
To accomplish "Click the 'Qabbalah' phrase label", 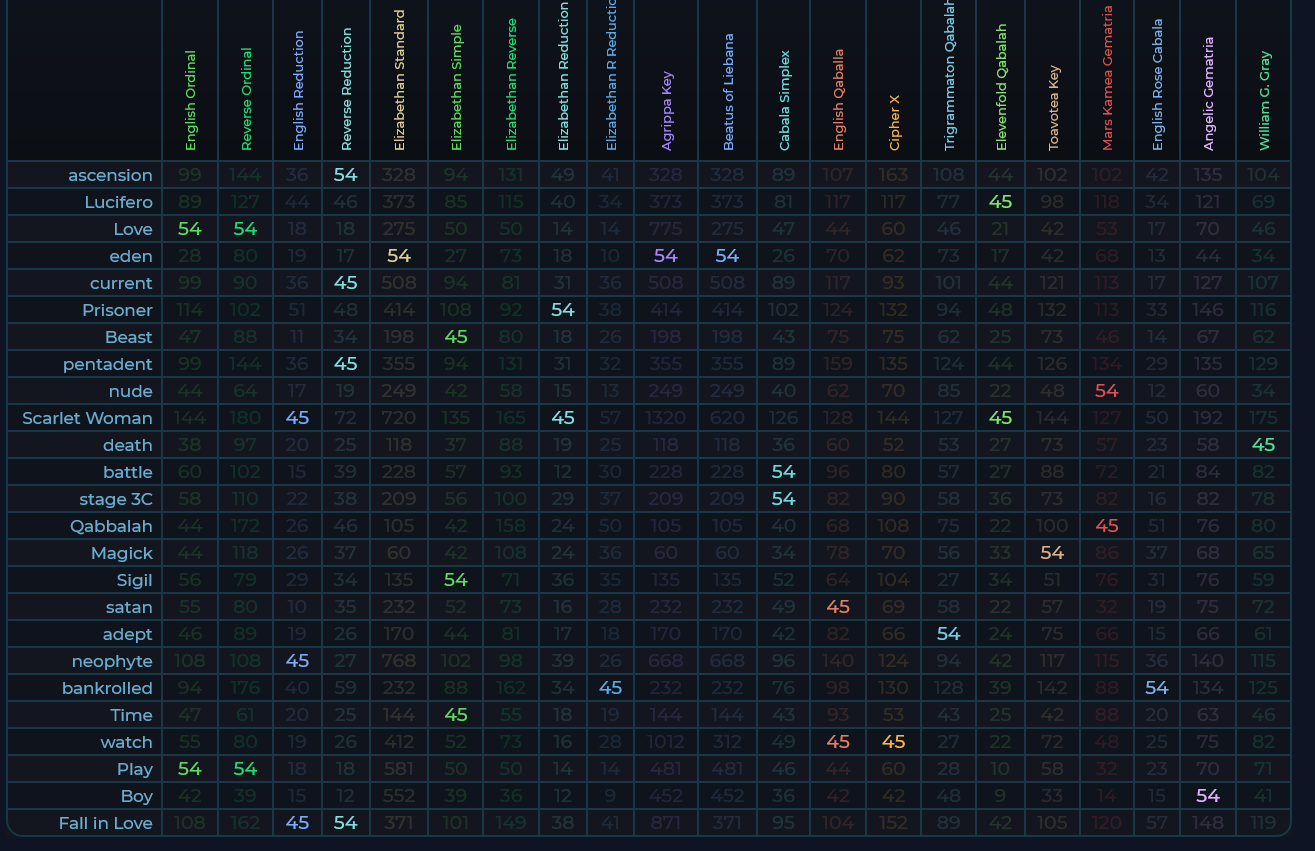I will 111,526.
